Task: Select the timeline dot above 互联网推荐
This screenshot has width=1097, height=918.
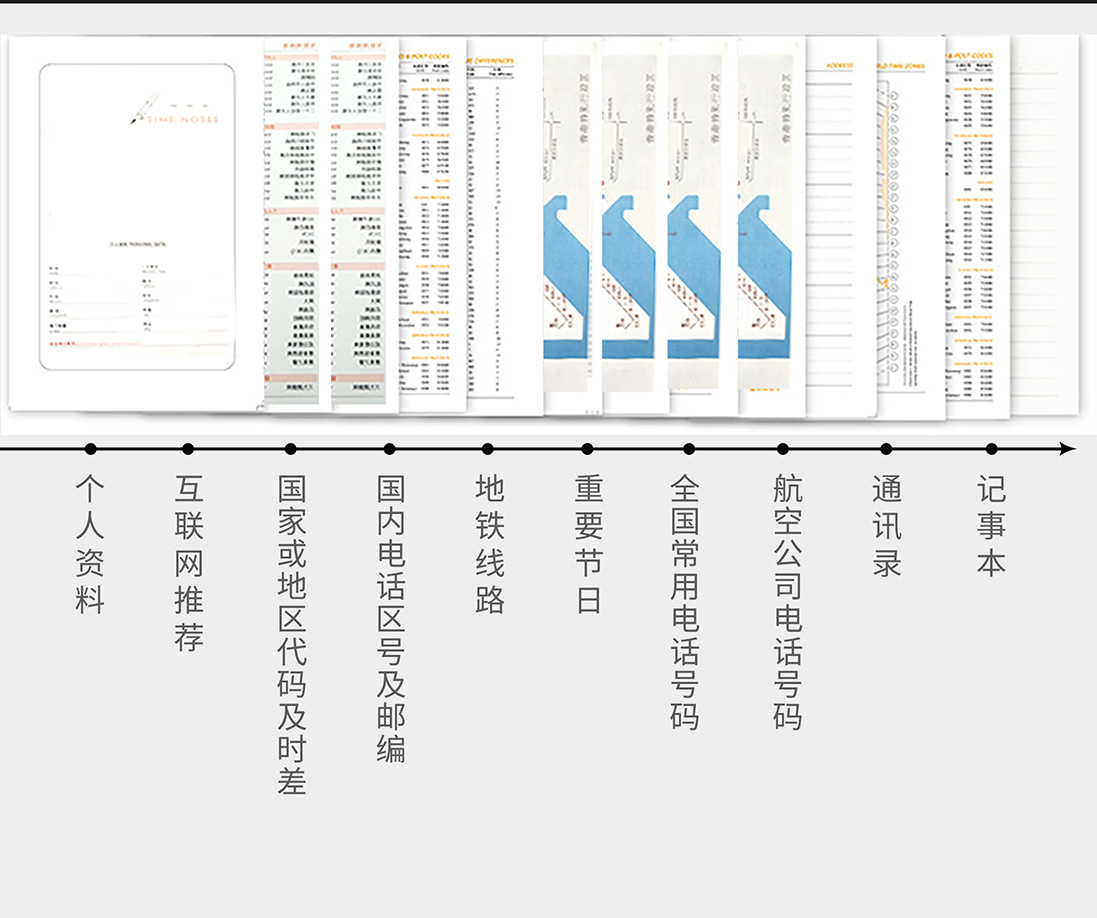Action: 188,449
